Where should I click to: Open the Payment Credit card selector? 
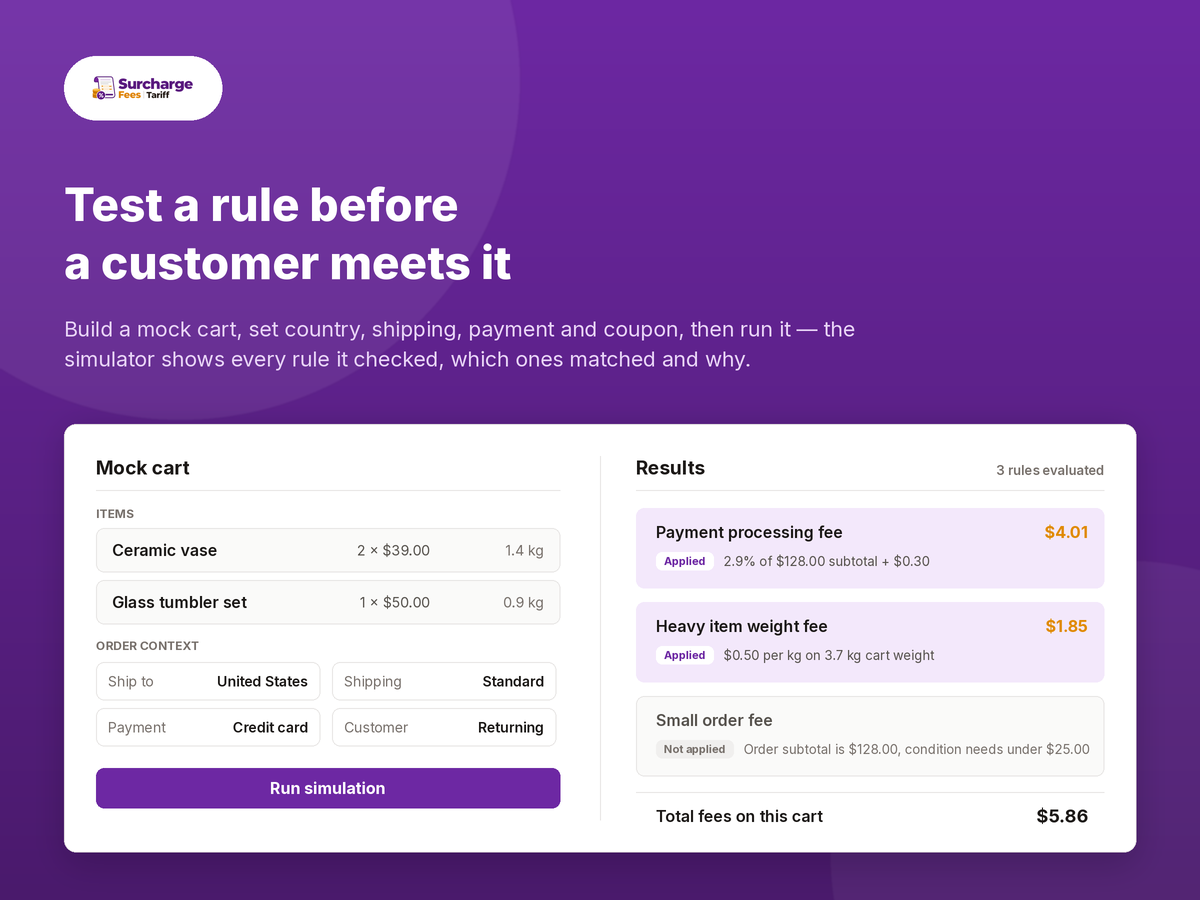coord(208,727)
